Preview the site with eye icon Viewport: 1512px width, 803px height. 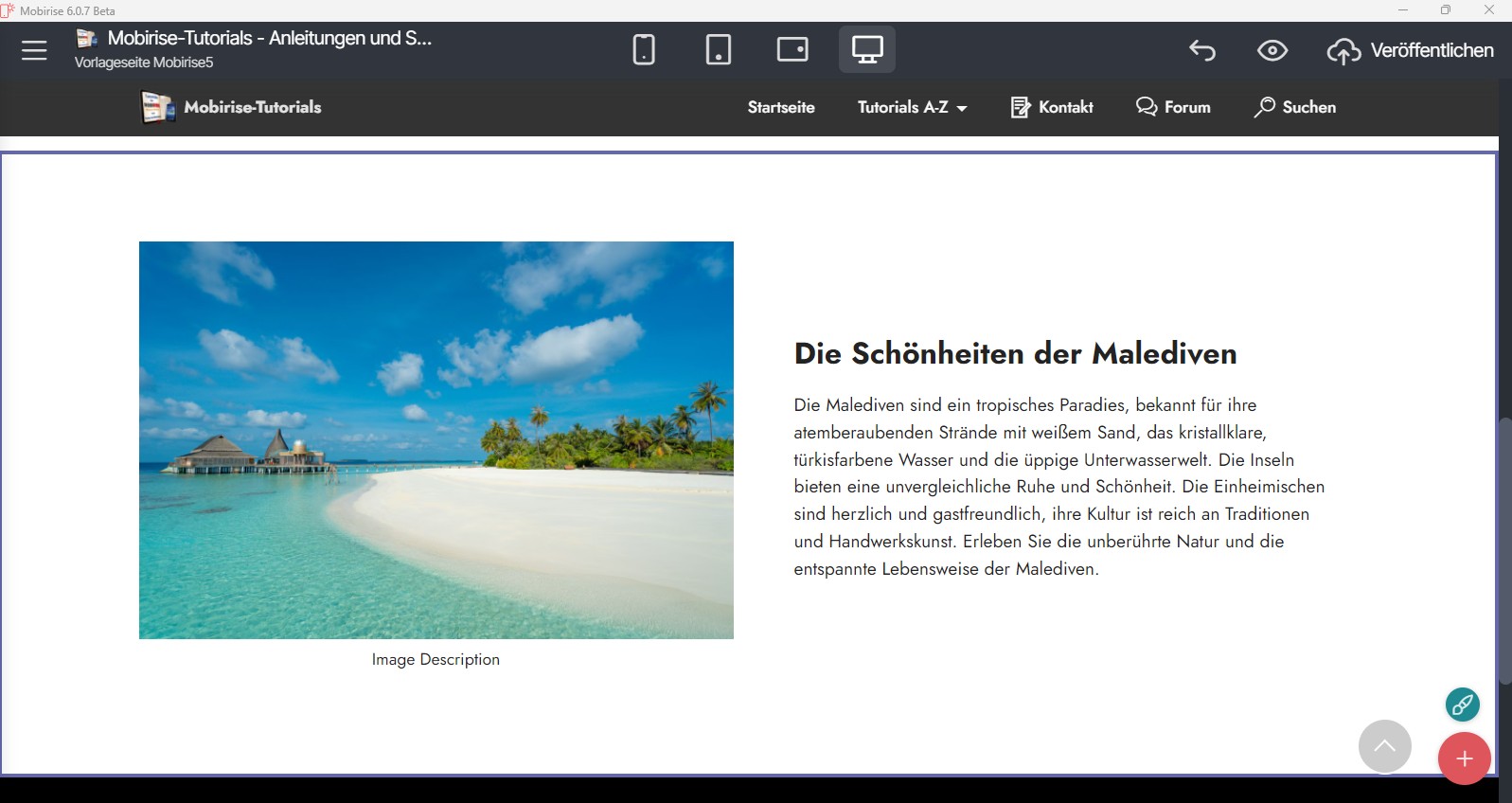coord(1272,50)
